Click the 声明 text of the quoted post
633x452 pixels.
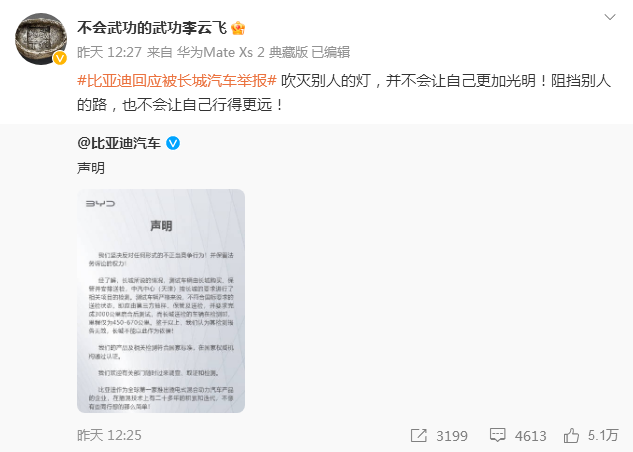(x=91, y=168)
